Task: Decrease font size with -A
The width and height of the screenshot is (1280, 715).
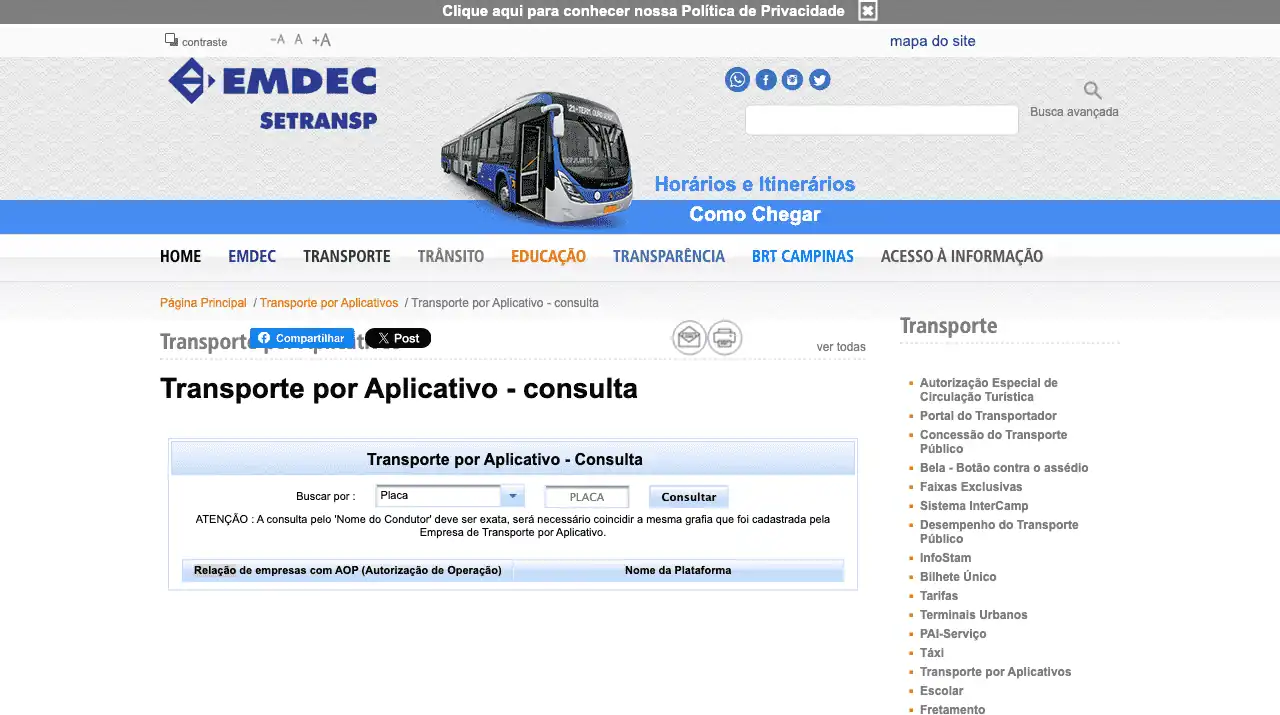Action: pos(277,40)
